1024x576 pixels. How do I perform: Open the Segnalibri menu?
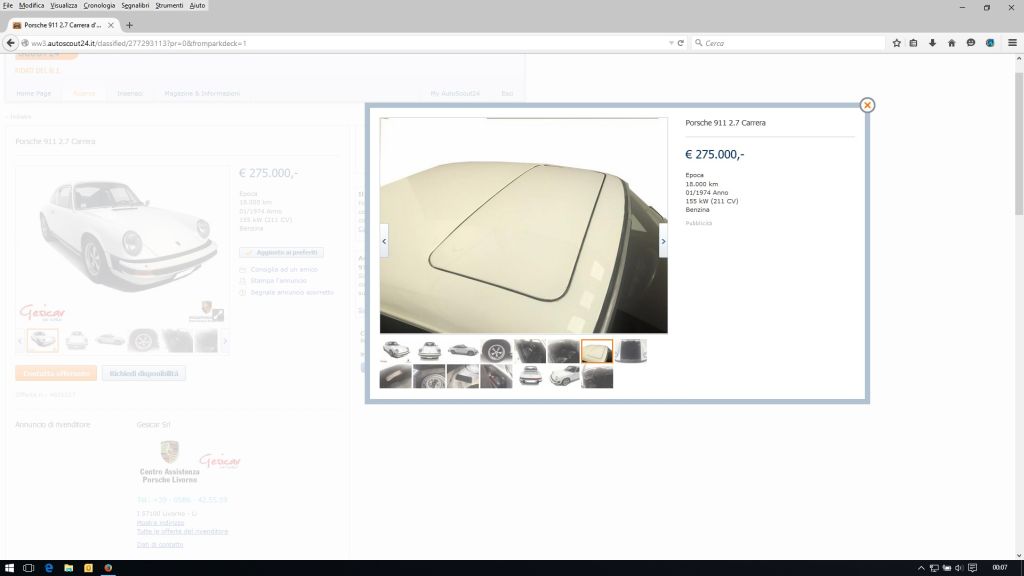135,5
